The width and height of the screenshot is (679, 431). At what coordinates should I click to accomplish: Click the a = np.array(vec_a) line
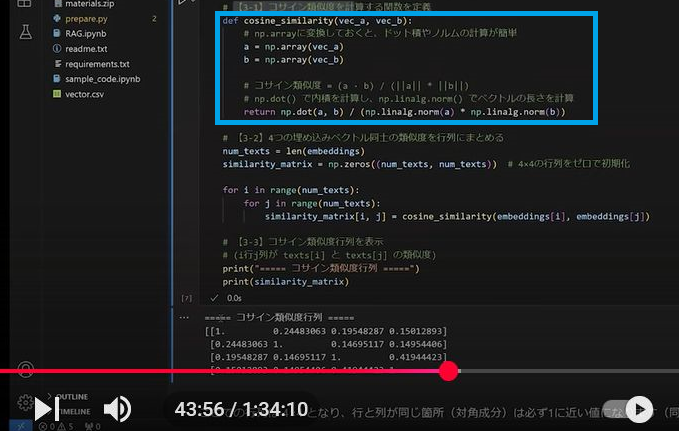coord(293,47)
